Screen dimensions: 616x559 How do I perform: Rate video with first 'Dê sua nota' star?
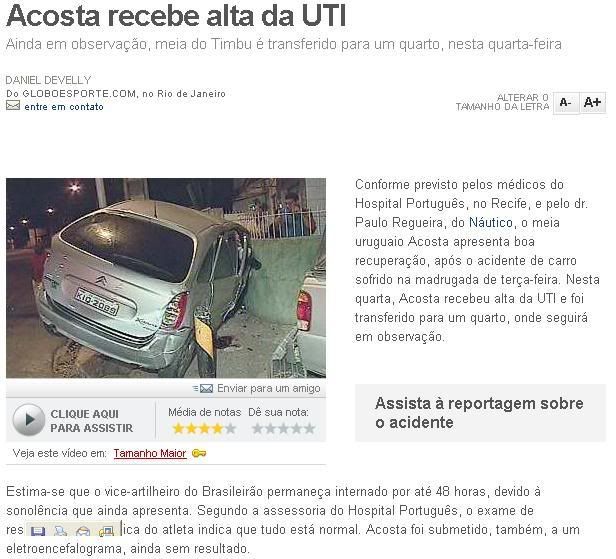257,428
